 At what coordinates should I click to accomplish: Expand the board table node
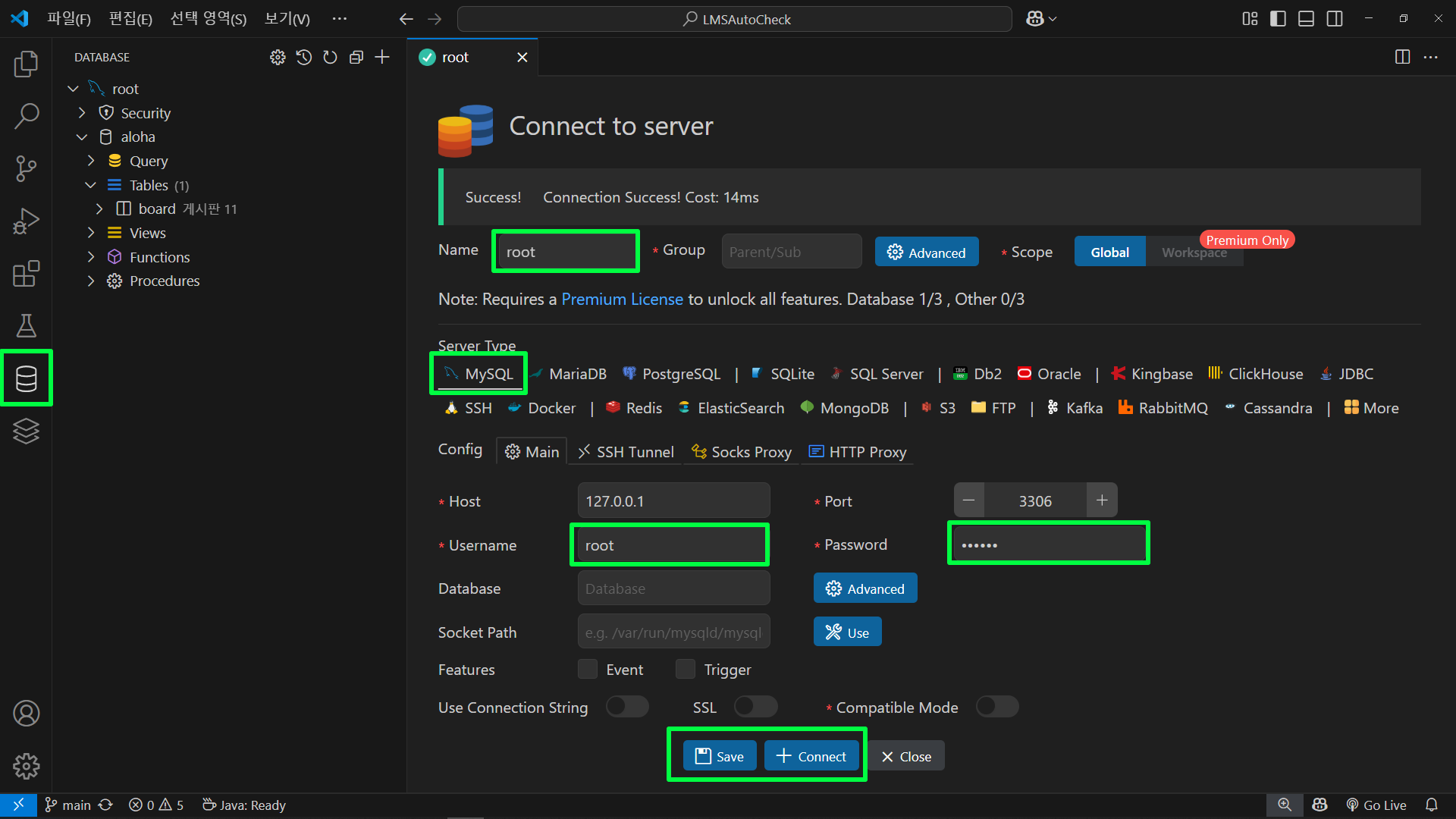(x=99, y=209)
